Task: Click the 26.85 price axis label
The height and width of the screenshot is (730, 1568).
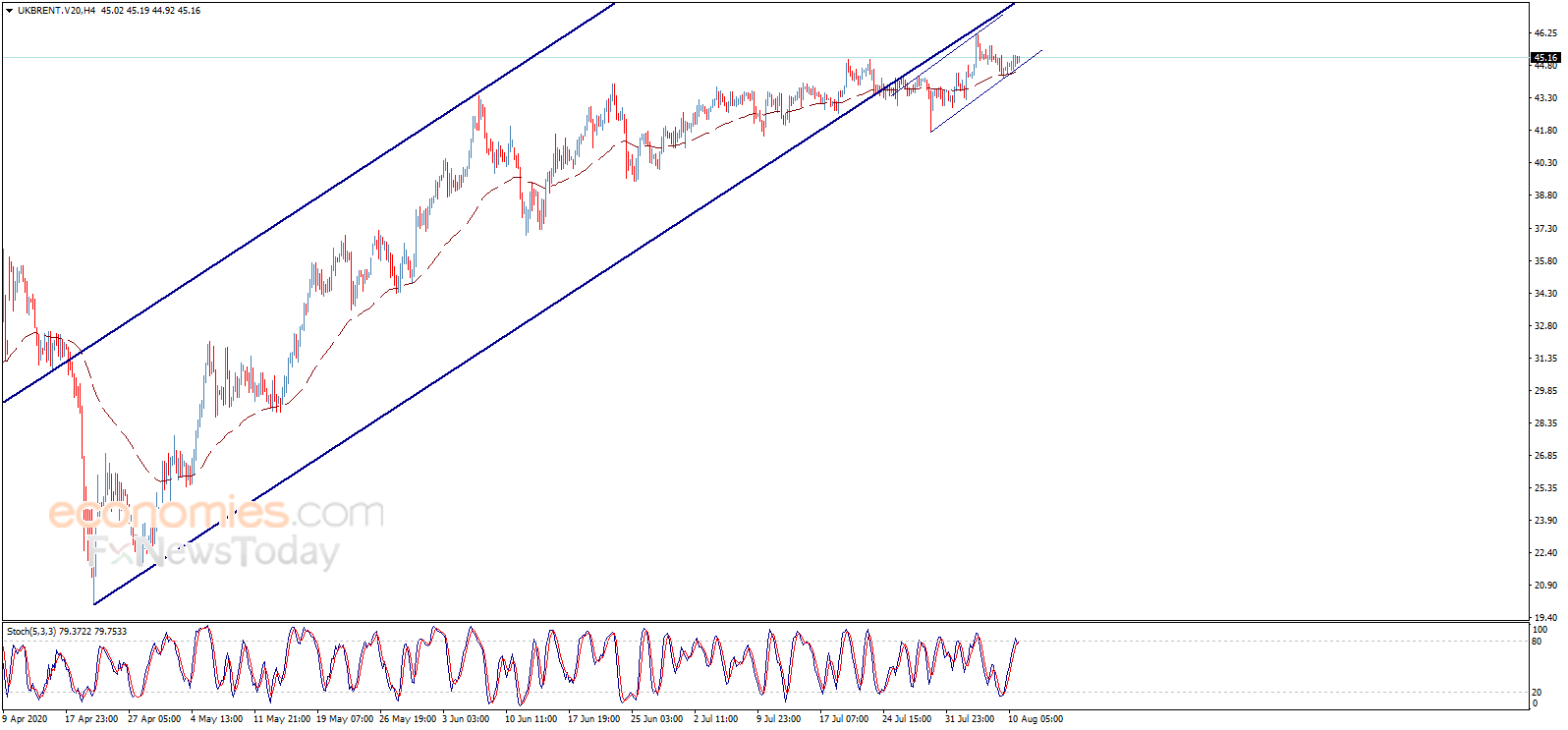Action: click(1545, 455)
